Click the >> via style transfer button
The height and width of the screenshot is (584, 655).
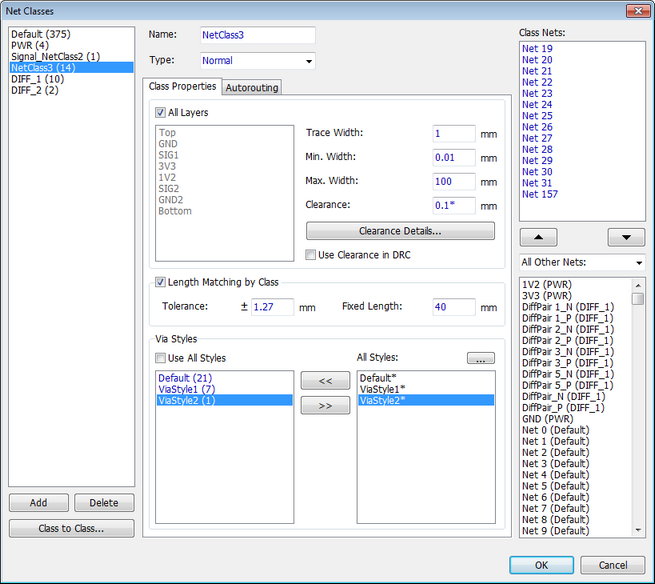325,405
